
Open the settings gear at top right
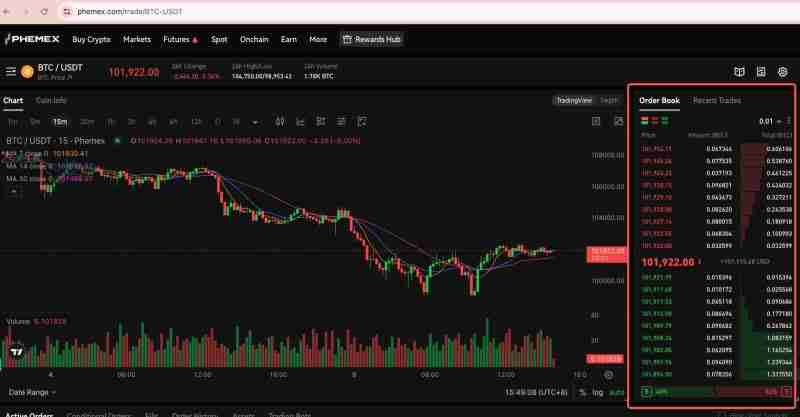click(x=782, y=72)
